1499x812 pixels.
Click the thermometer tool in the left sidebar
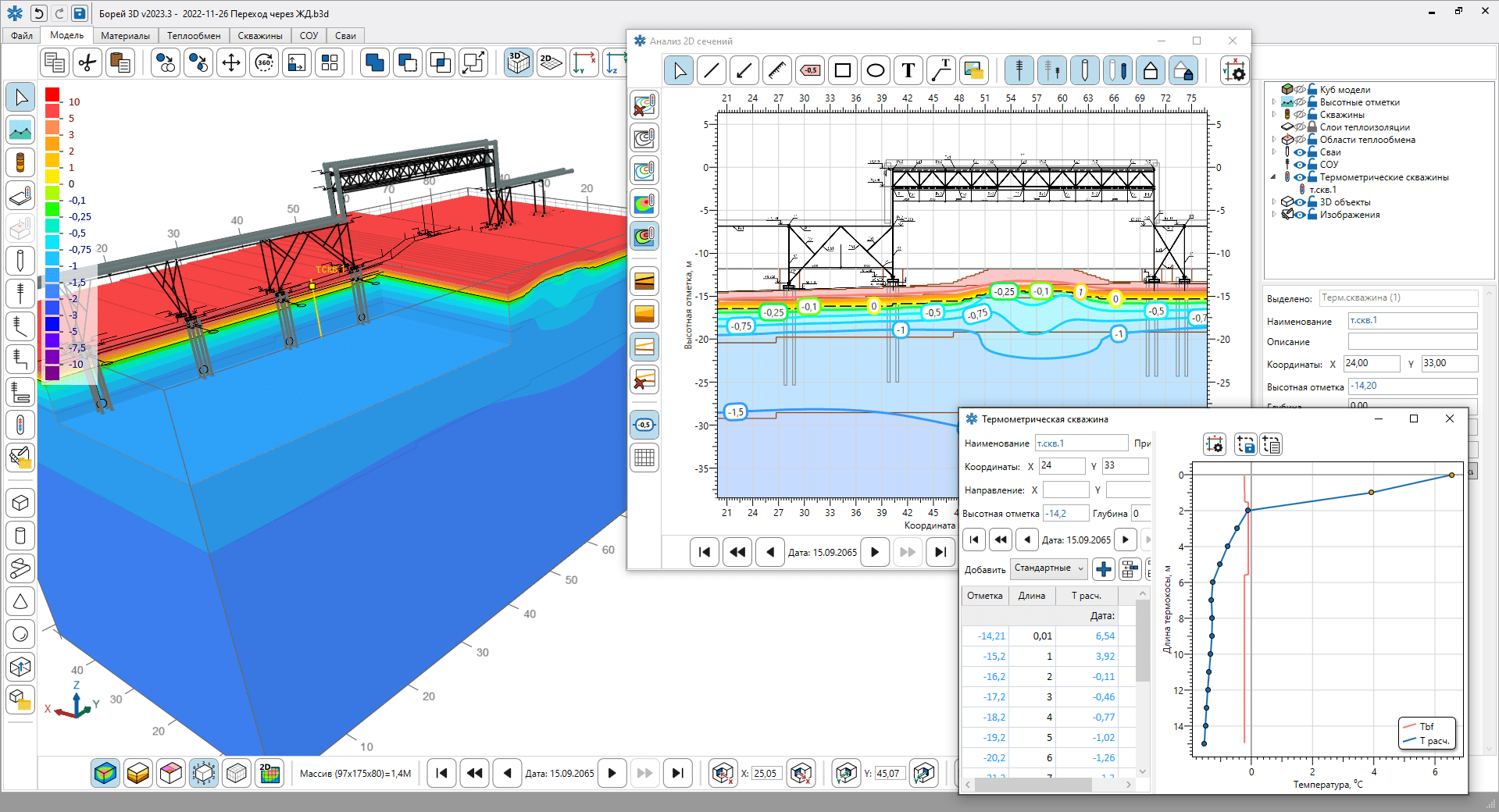pyautogui.click(x=20, y=425)
